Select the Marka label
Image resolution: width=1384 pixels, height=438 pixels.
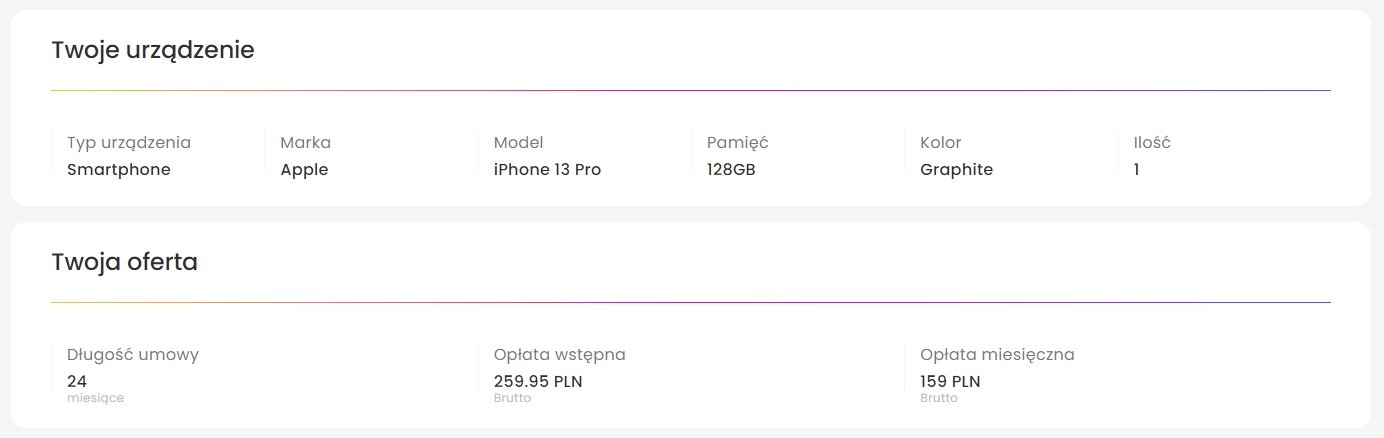[305, 143]
